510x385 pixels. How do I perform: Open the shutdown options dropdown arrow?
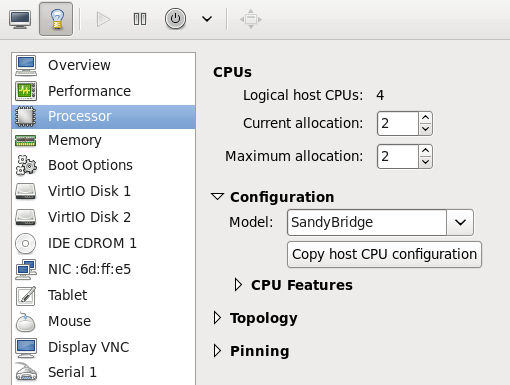pos(207,19)
